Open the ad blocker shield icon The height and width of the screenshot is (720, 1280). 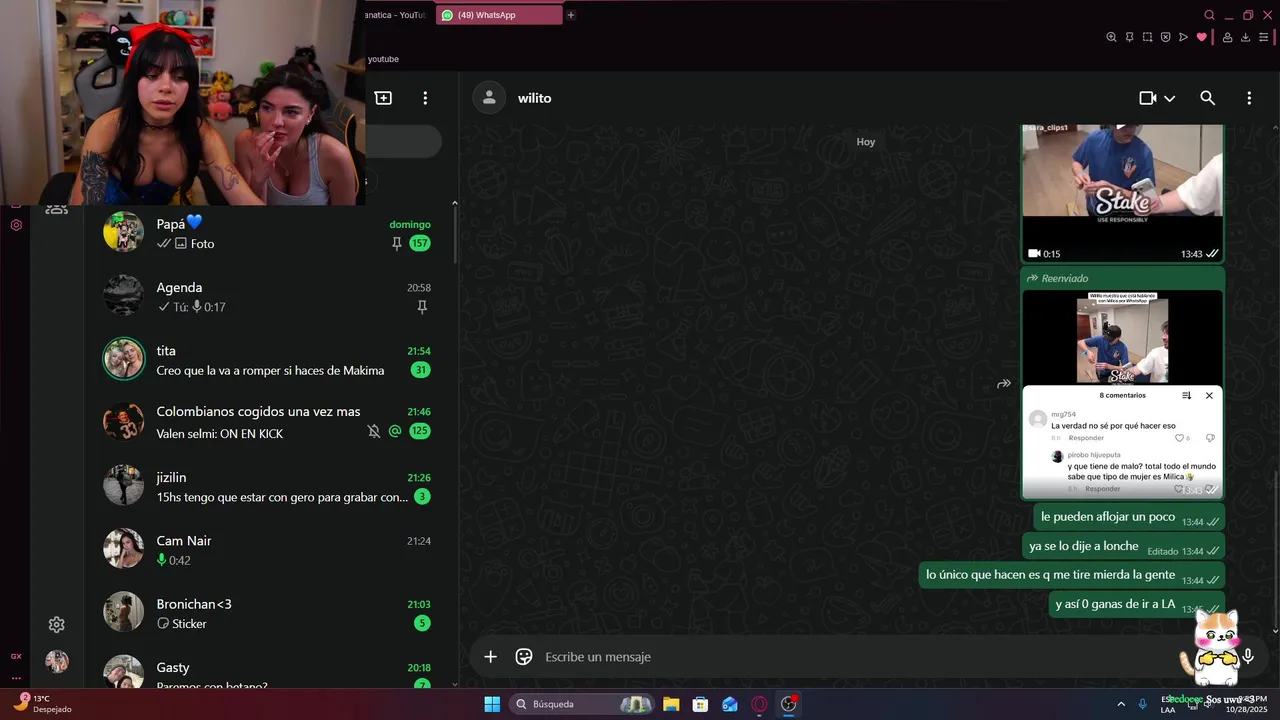coord(1165,37)
